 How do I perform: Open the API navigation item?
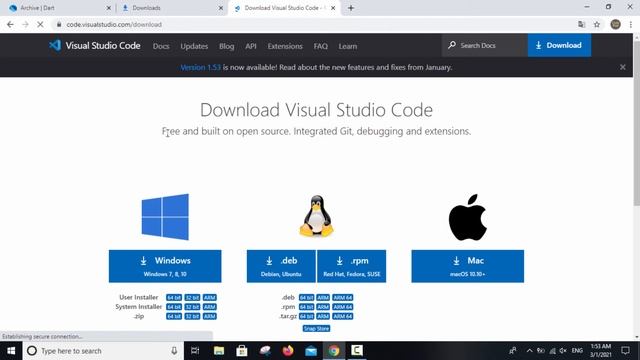pos(251,46)
